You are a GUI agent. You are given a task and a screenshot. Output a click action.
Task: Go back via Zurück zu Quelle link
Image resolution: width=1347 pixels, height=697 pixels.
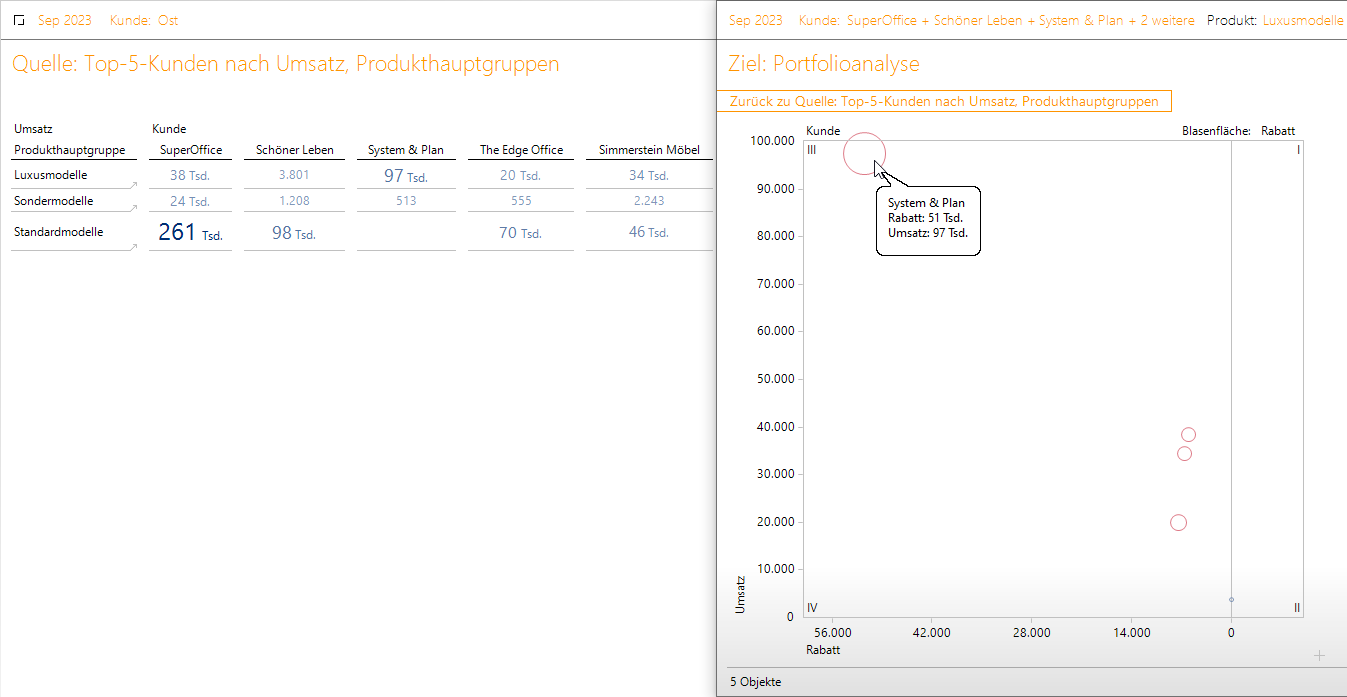click(x=943, y=101)
